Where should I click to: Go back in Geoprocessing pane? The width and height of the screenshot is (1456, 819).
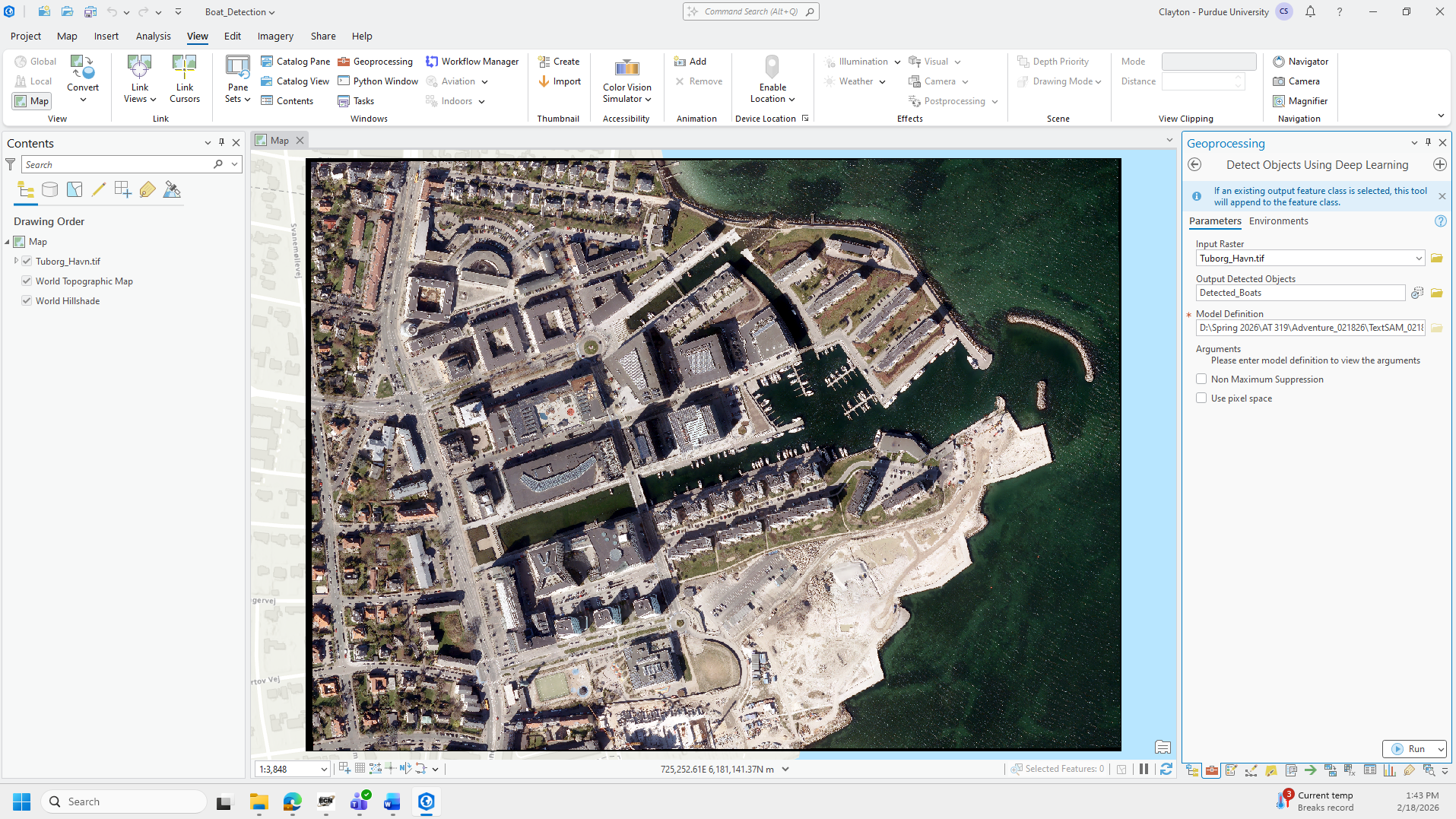point(1194,165)
